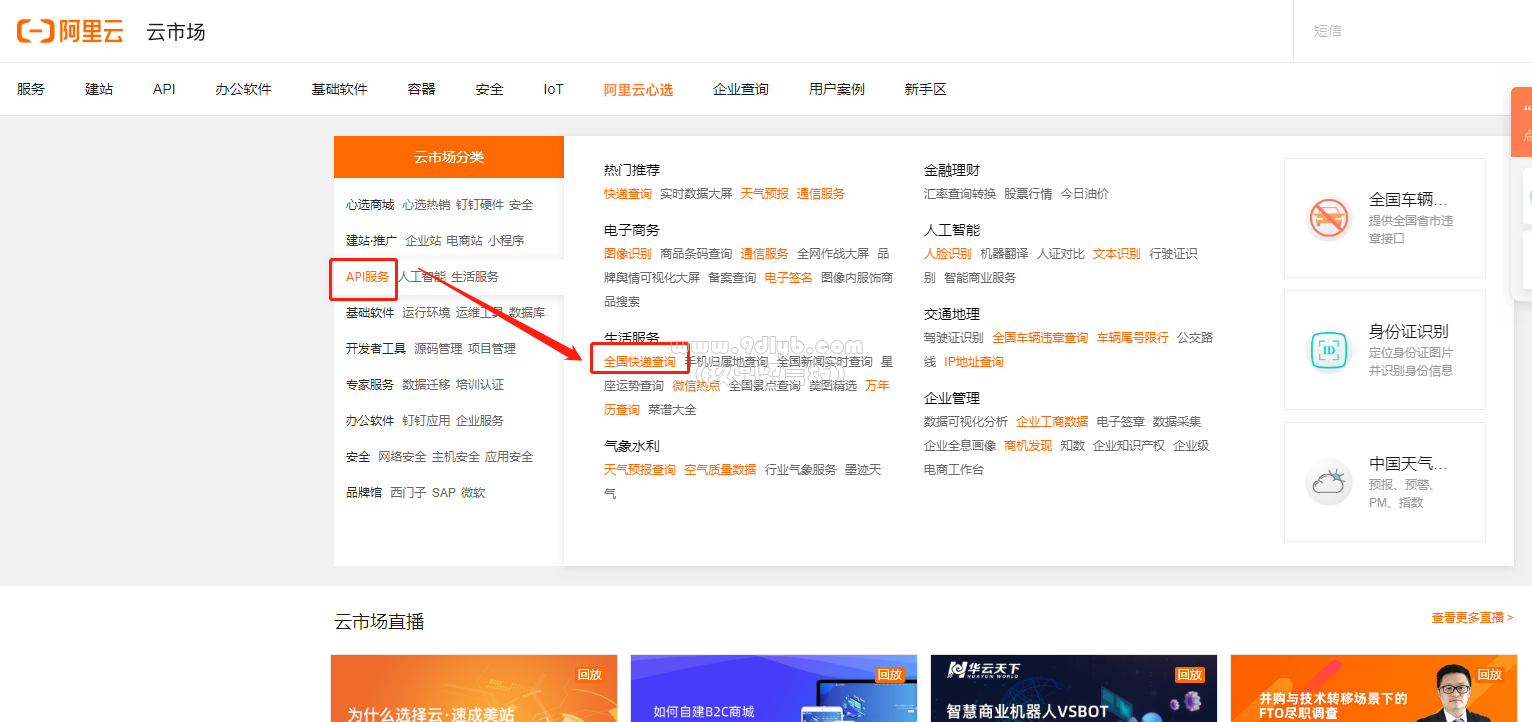Click 汇率查询转换 link
Image resolution: width=1532 pixels, height=722 pixels.
[960, 194]
